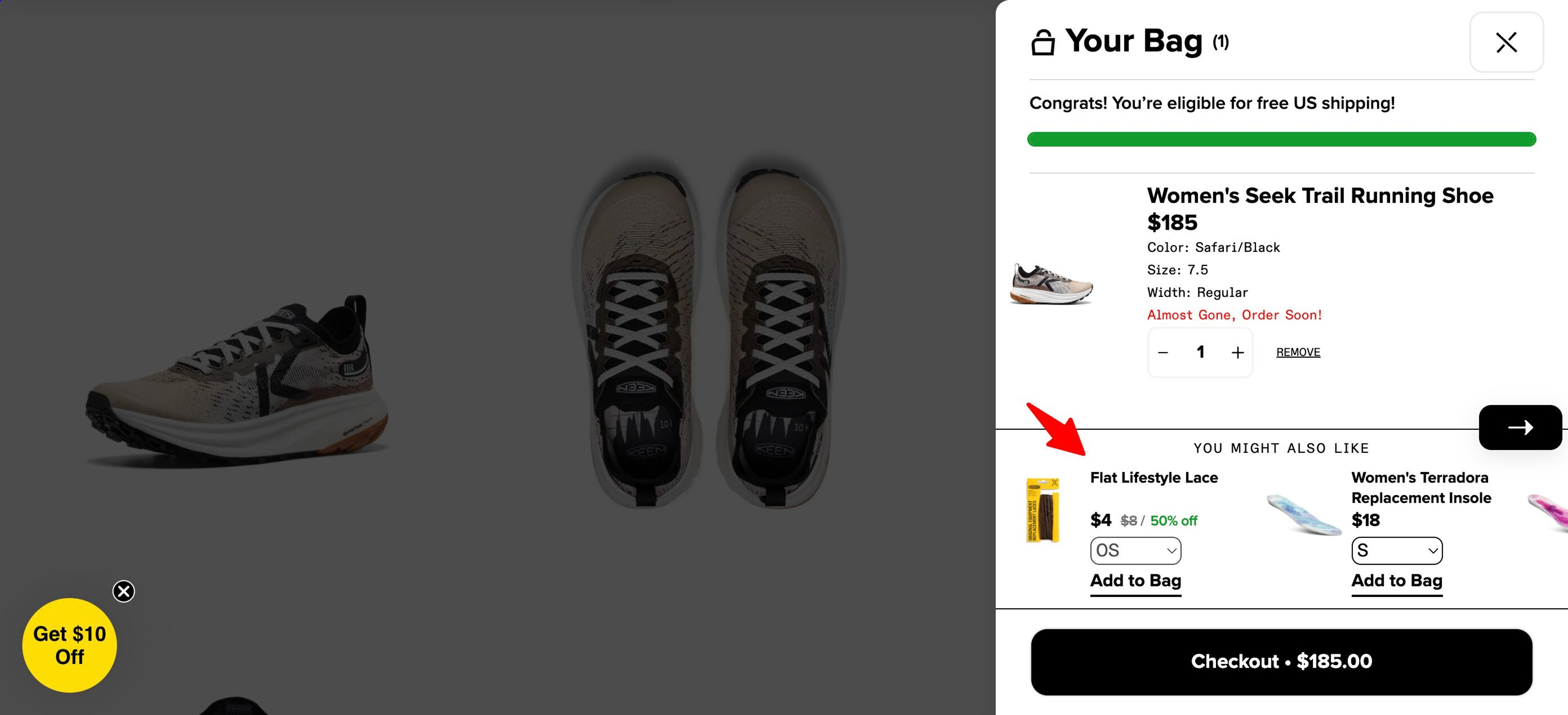Click Add to Bag under Flat Lifestyle Lace
This screenshot has height=715, width=1568.
1135,580
